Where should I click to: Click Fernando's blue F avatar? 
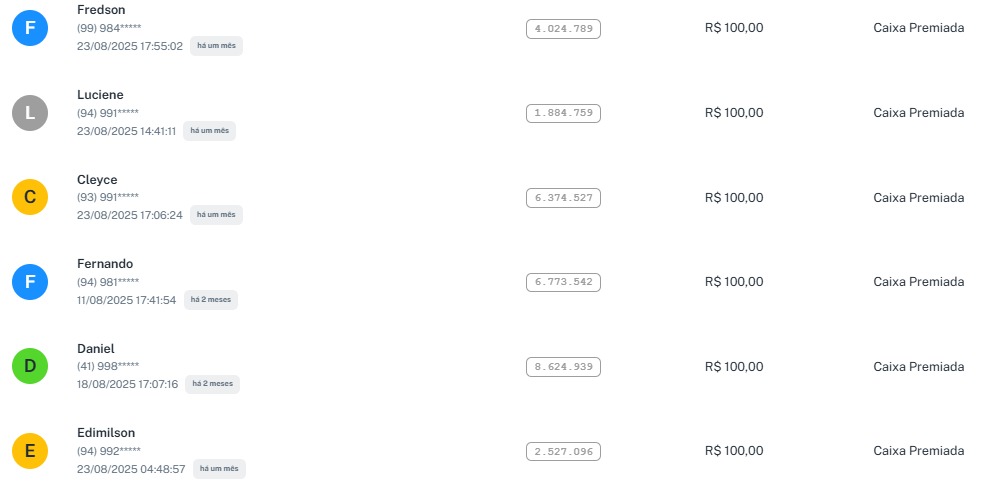(30, 282)
